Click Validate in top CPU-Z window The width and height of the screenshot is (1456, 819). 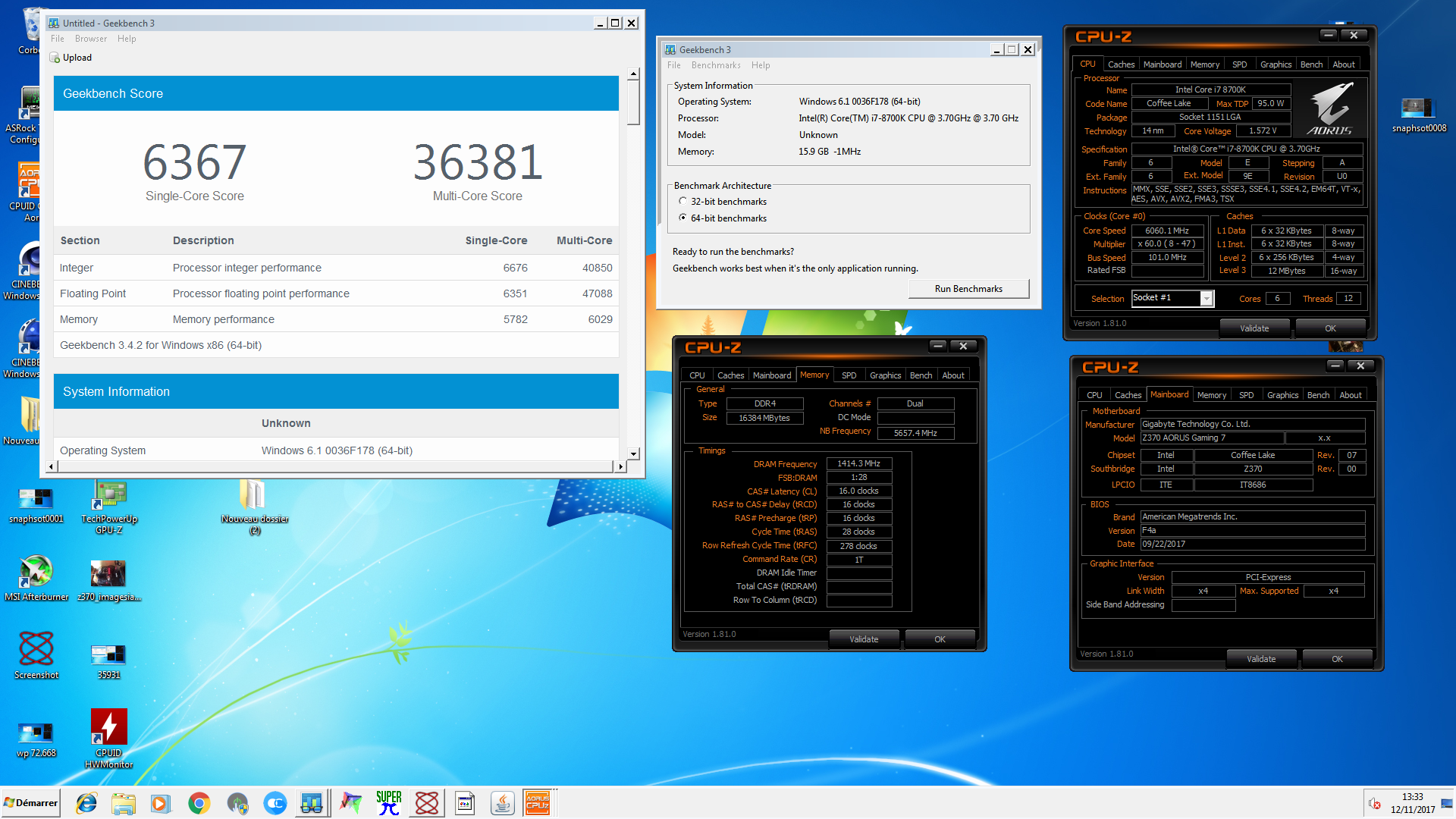click(x=1254, y=328)
